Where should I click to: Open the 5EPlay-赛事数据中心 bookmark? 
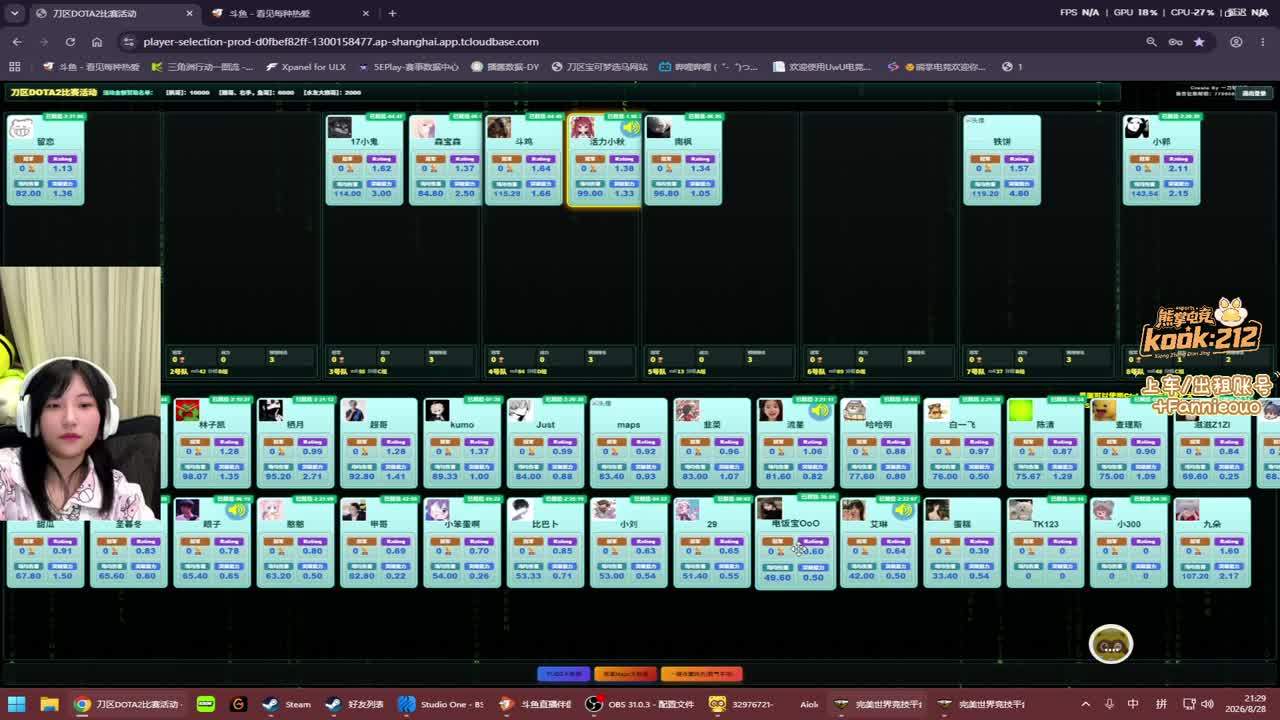point(407,67)
